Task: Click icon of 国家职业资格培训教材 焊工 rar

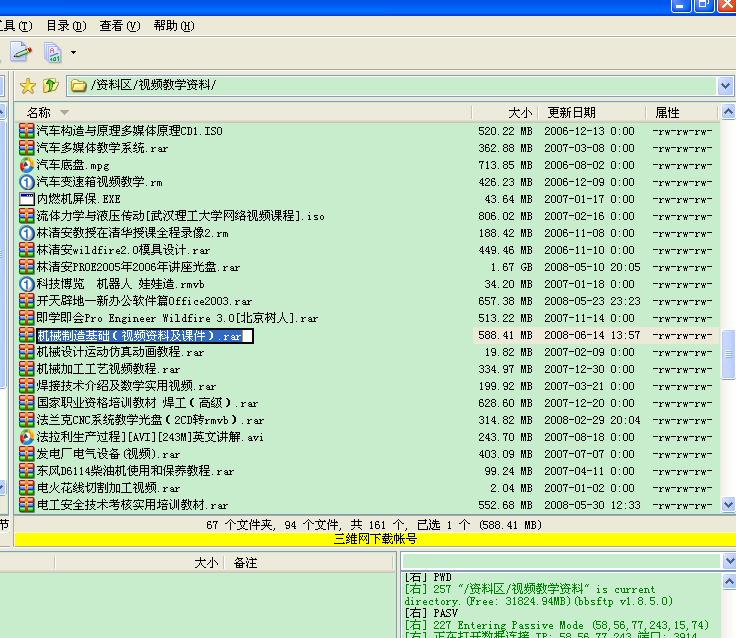Action: pyautogui.click(x=27, y=403)
